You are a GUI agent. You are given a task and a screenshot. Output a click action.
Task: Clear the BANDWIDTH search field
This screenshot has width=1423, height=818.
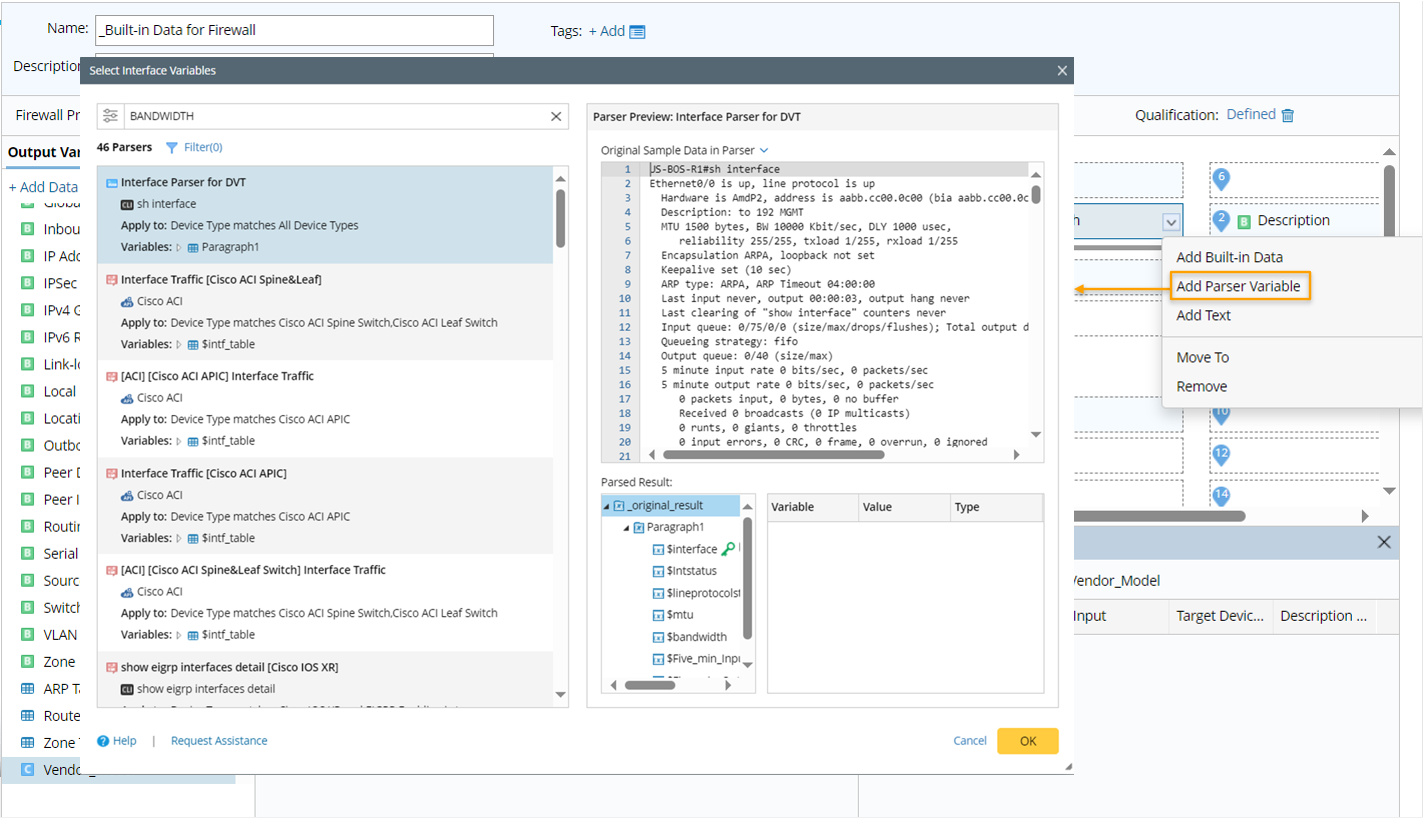pyautogui.click(x=556, y=116)
